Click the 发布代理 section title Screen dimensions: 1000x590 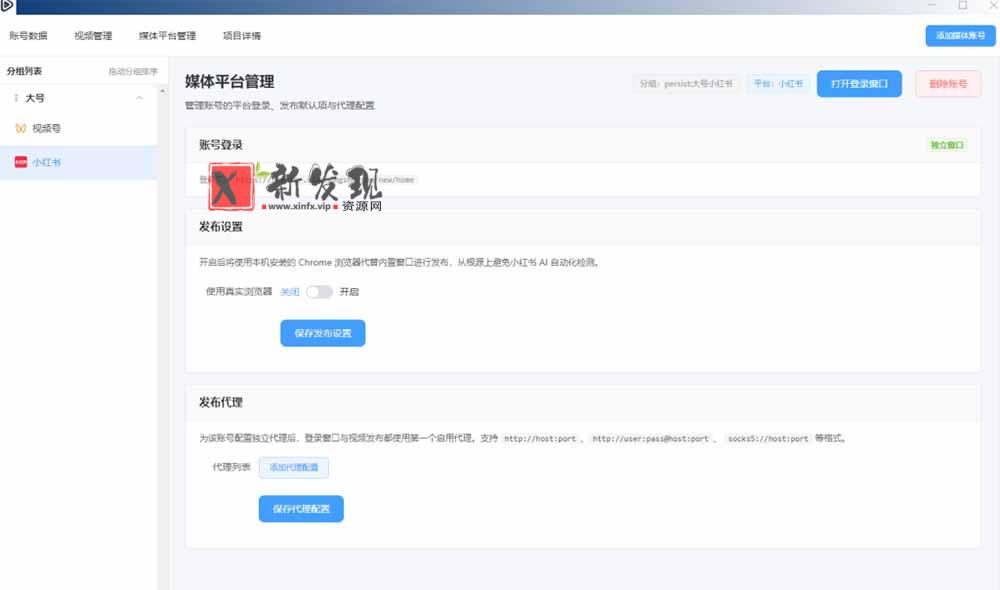pos(221,402)
